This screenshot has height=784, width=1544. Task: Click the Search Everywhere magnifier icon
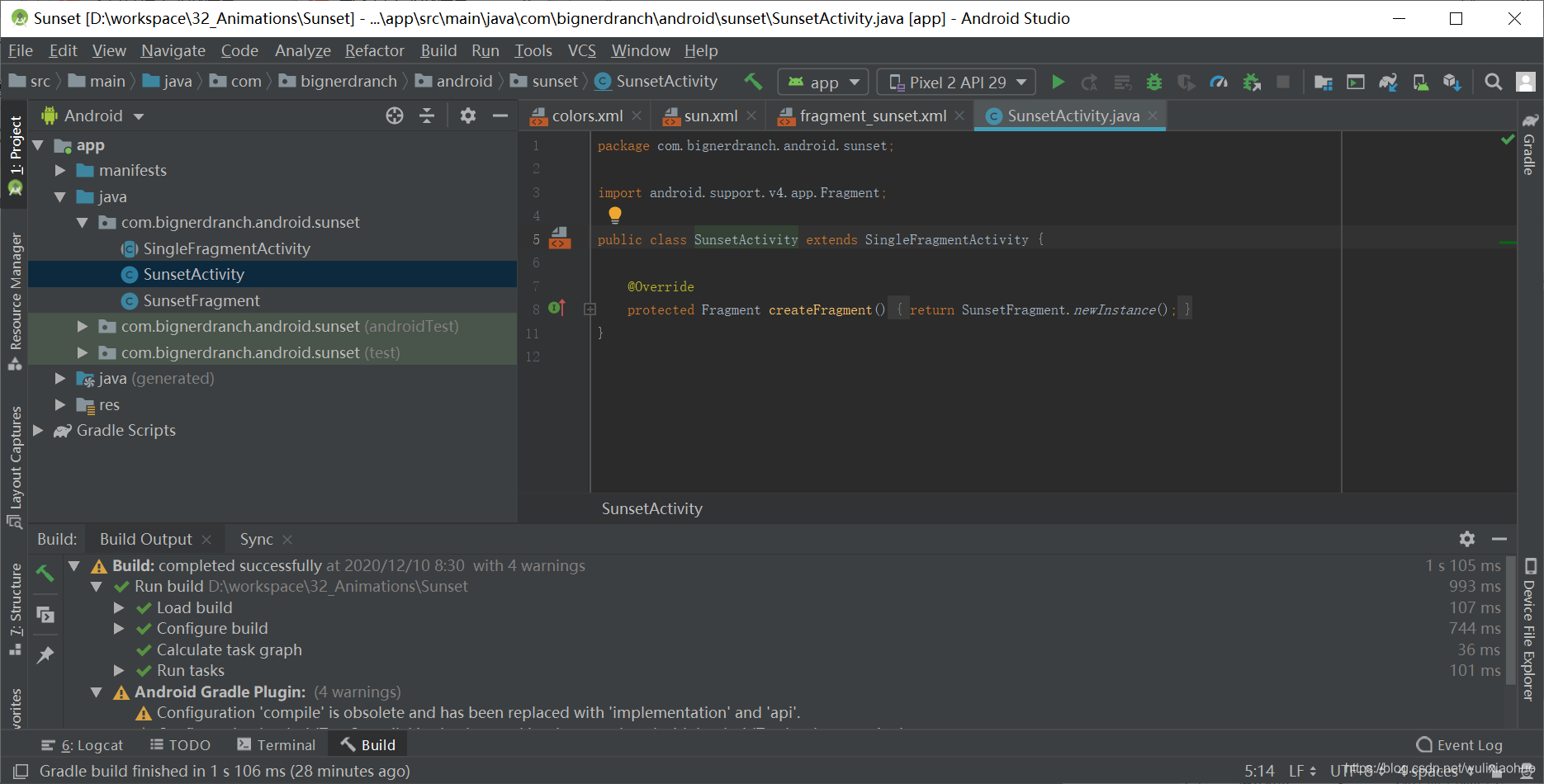(x=1493, y=82)
